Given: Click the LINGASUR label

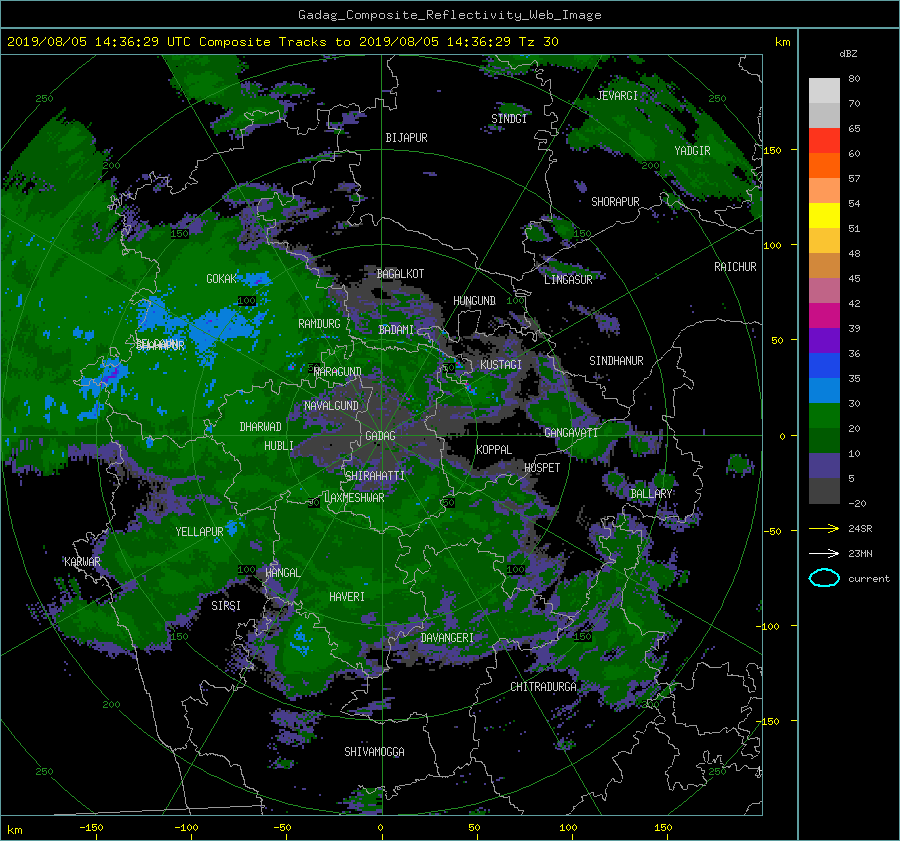Looking at the screenshot, I should [x=568, y=280].
